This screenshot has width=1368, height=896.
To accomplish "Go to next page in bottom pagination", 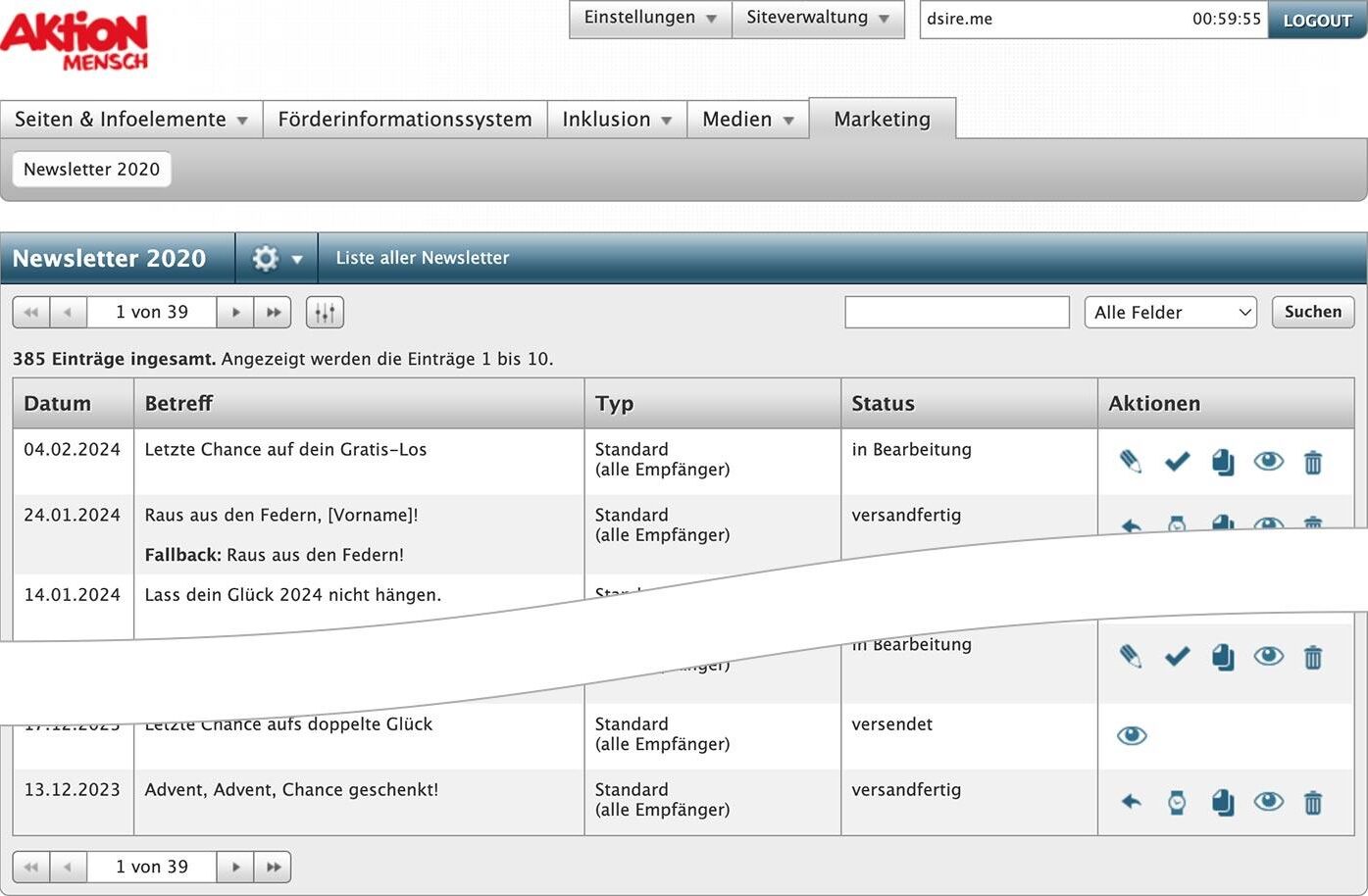I will (235, 867).
